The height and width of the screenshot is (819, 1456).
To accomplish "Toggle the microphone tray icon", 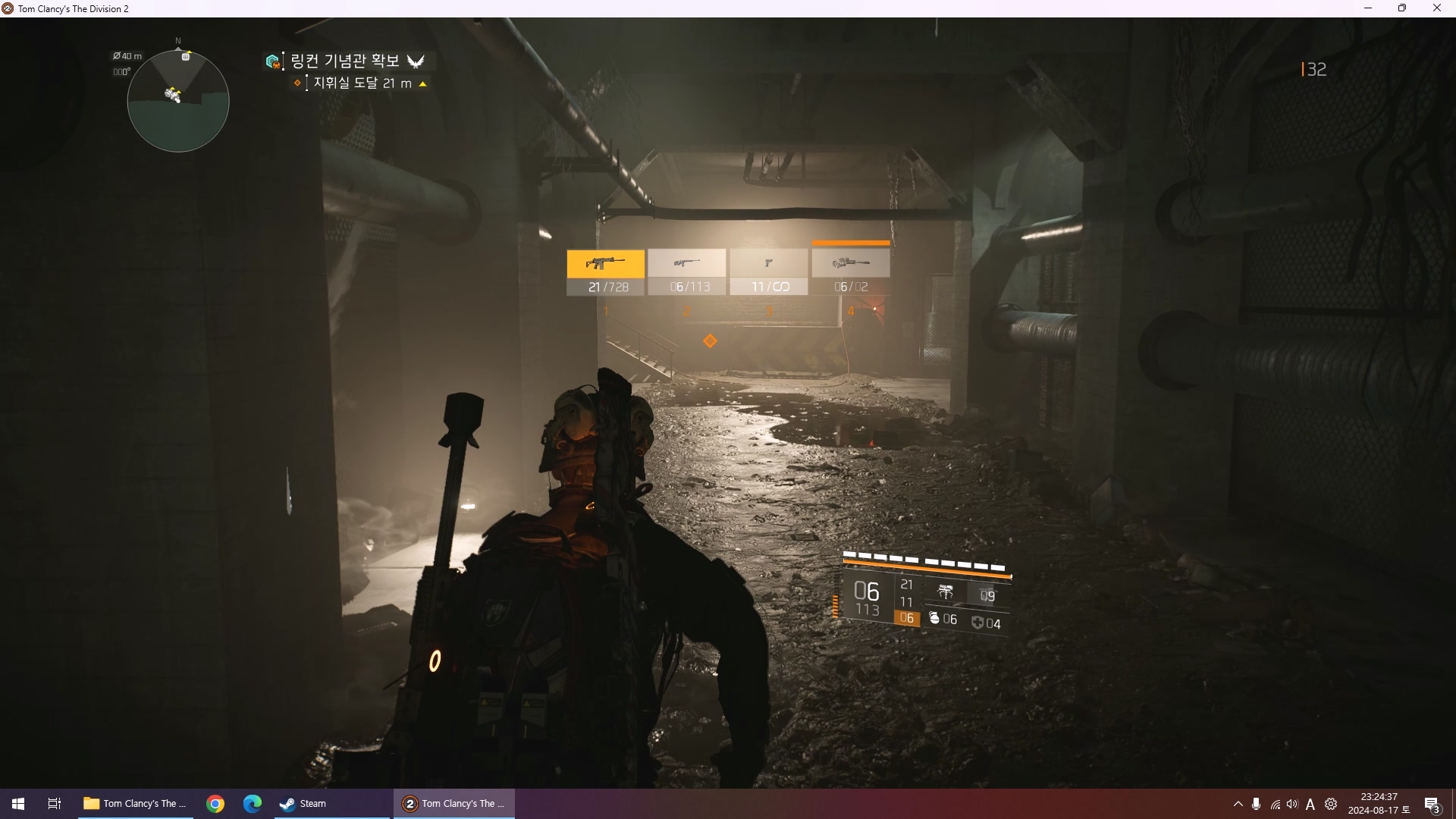I will click(1257, 804).
